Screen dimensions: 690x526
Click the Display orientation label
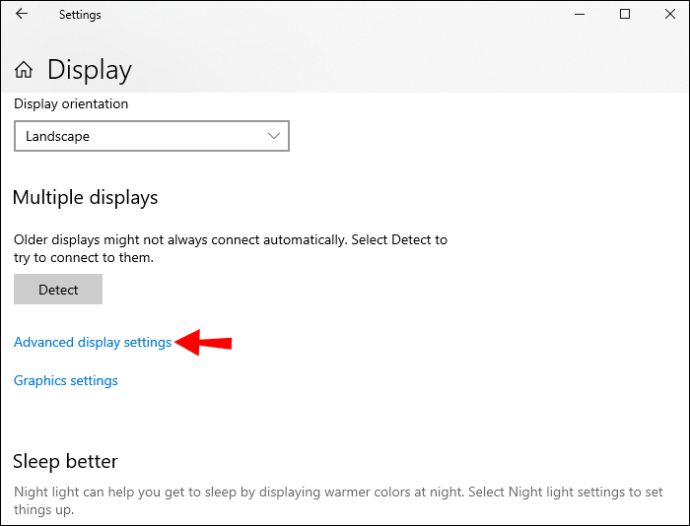[71, 104]
